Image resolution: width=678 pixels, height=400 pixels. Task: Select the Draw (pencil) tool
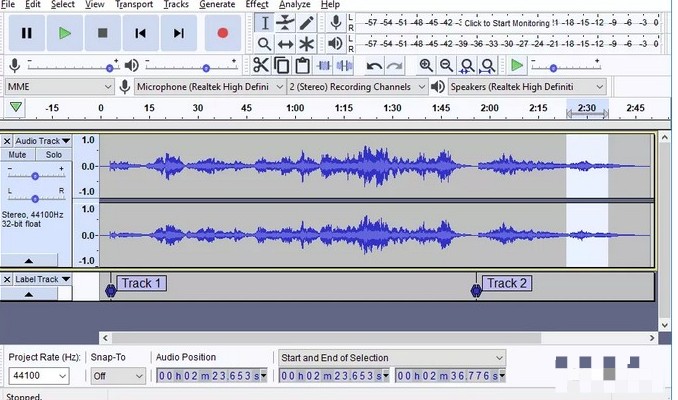[306, 23]
